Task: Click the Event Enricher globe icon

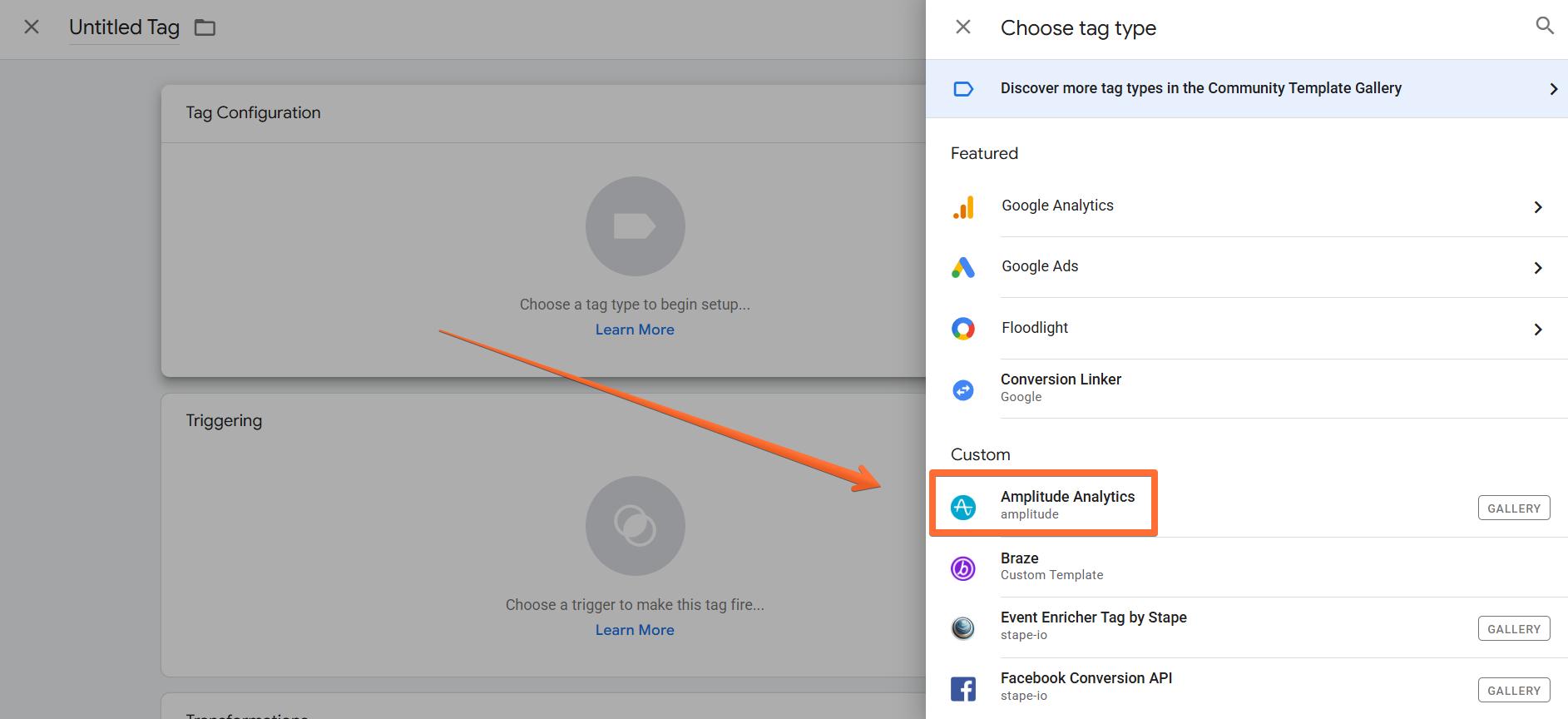Action: (963, 627)
